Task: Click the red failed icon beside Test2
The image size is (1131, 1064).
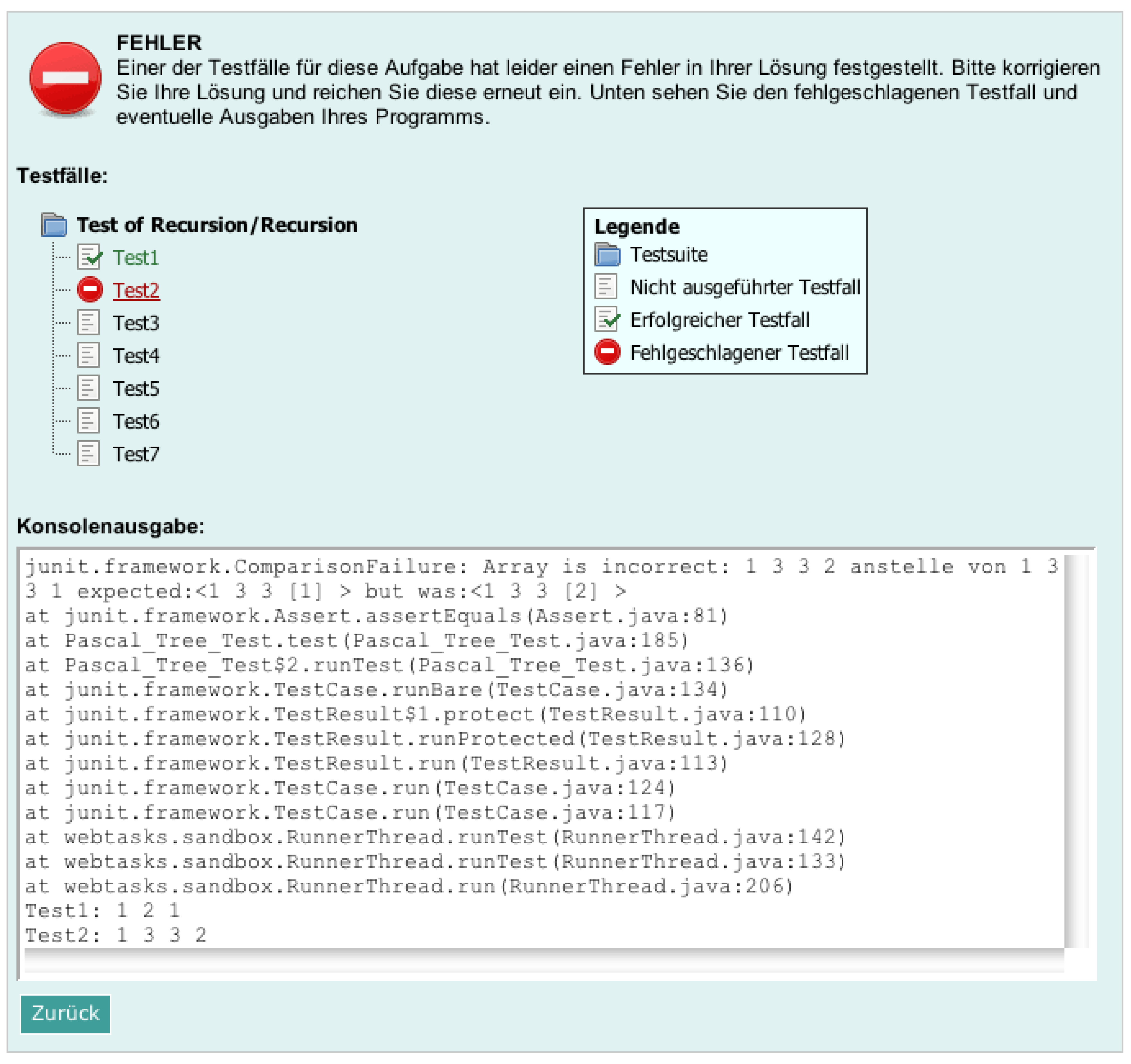Action: tap(90, 290)
